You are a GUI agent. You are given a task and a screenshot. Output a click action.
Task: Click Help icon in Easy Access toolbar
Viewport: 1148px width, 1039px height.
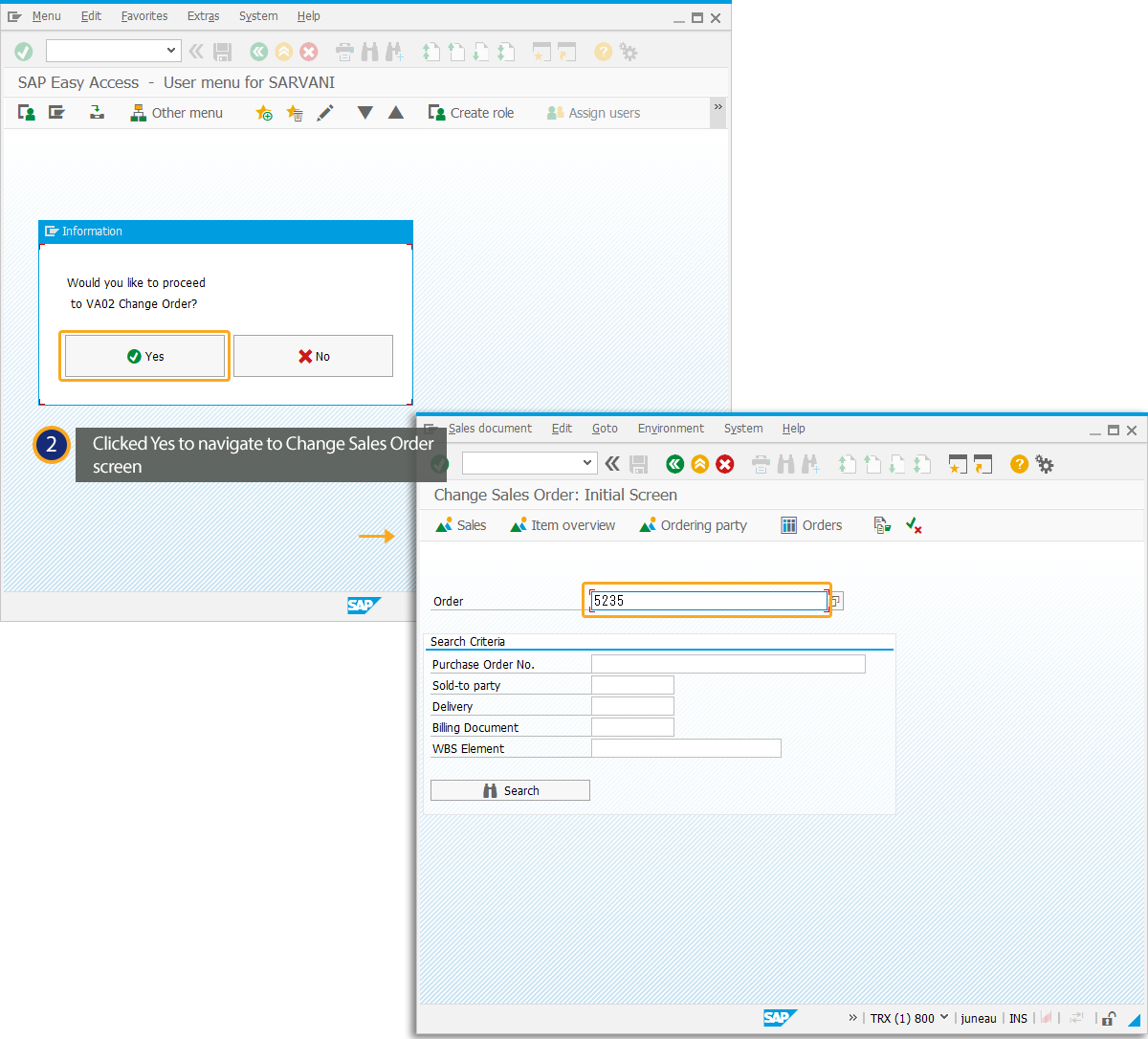pos(603,52)
